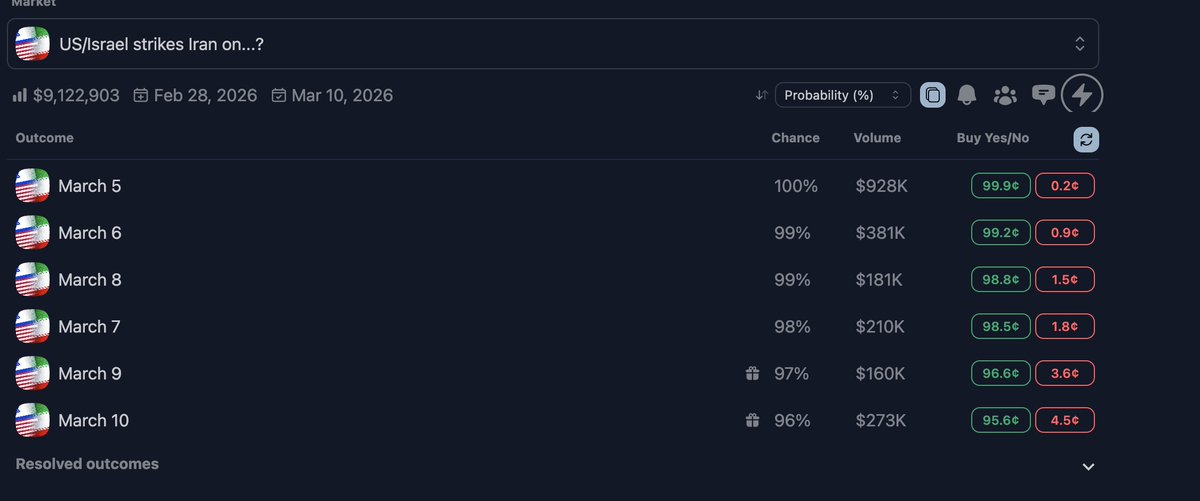The width and height of the screenshot is (1200, 501).
Task: Buy Yes at 99.9¢ for March 5
Action: [1001, 186]
